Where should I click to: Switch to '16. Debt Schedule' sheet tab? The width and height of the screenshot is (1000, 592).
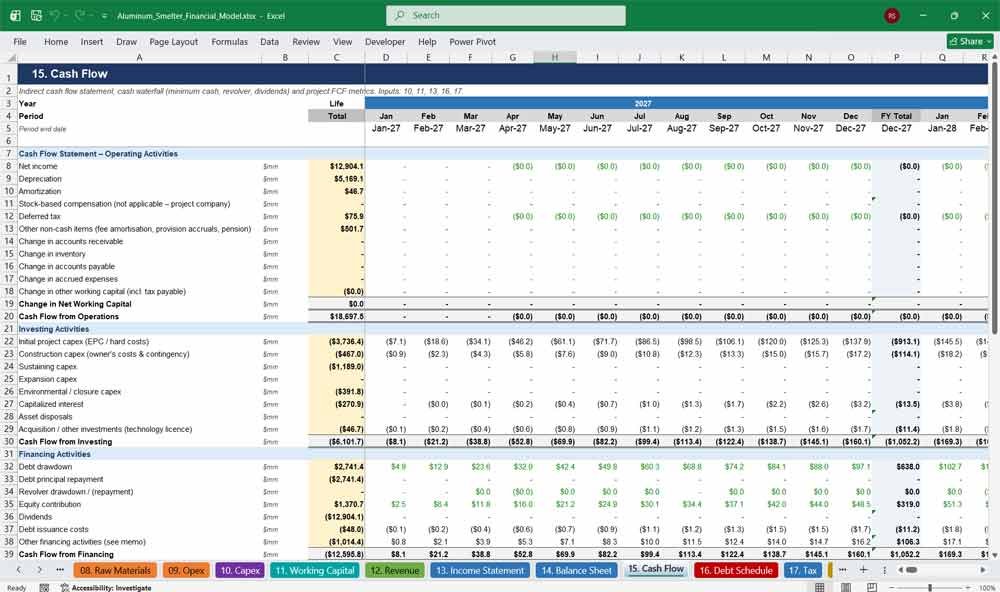(736, 570)
